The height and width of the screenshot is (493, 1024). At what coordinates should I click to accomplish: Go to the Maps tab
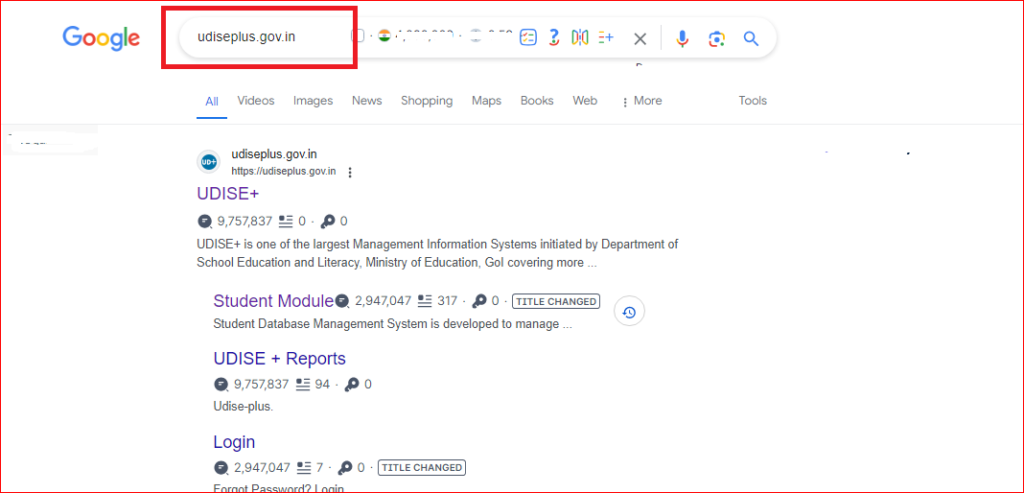[x=487, y=101]
